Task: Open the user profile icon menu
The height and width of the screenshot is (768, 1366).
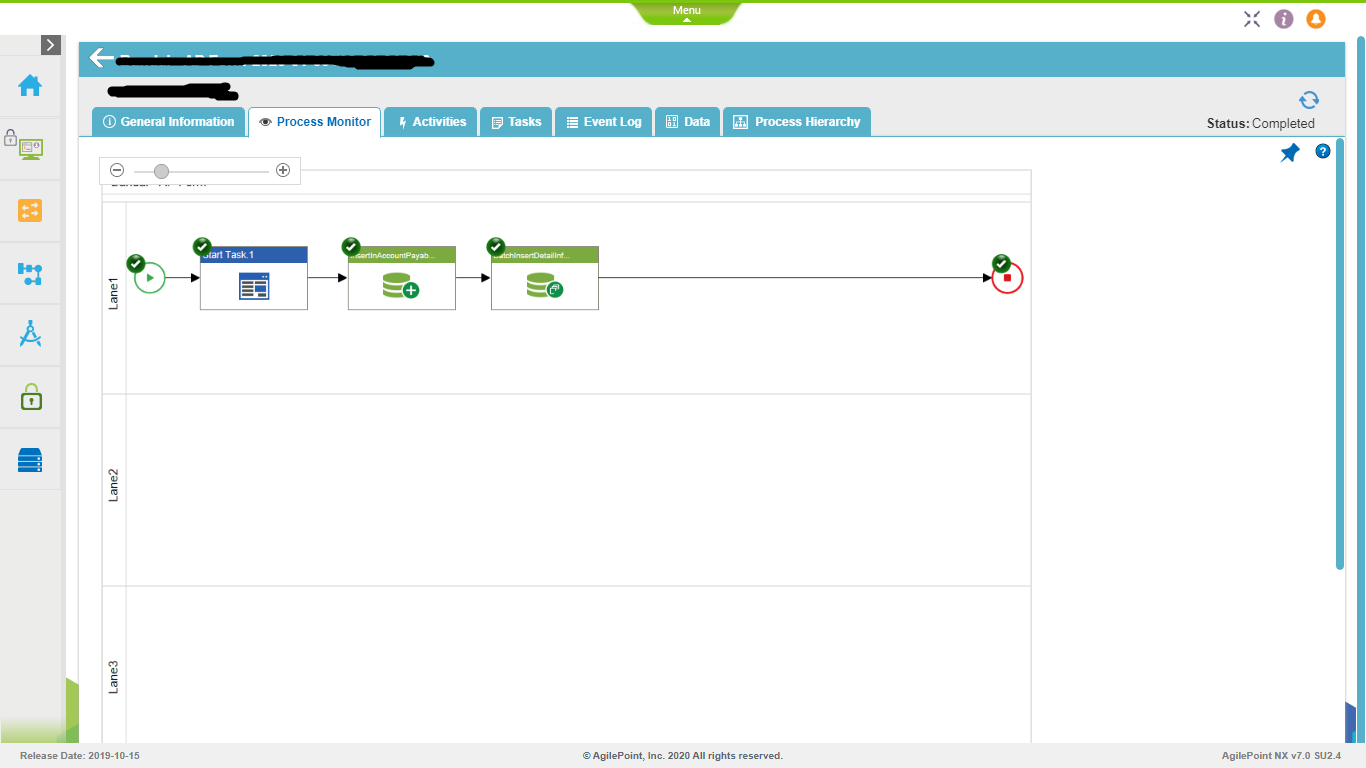Action: 1316,19
